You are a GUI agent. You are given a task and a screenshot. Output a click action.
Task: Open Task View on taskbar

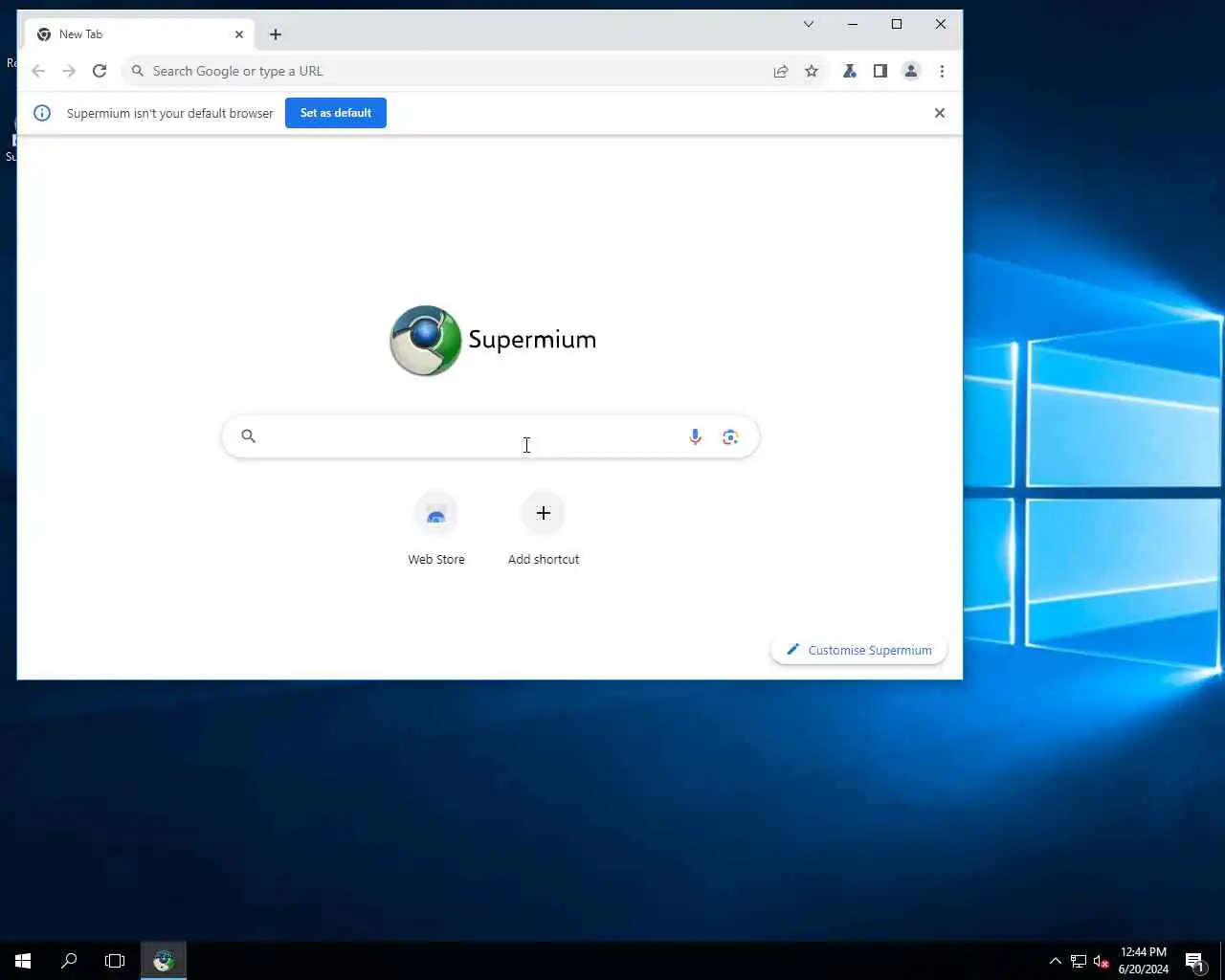click(x=115, y=961)
